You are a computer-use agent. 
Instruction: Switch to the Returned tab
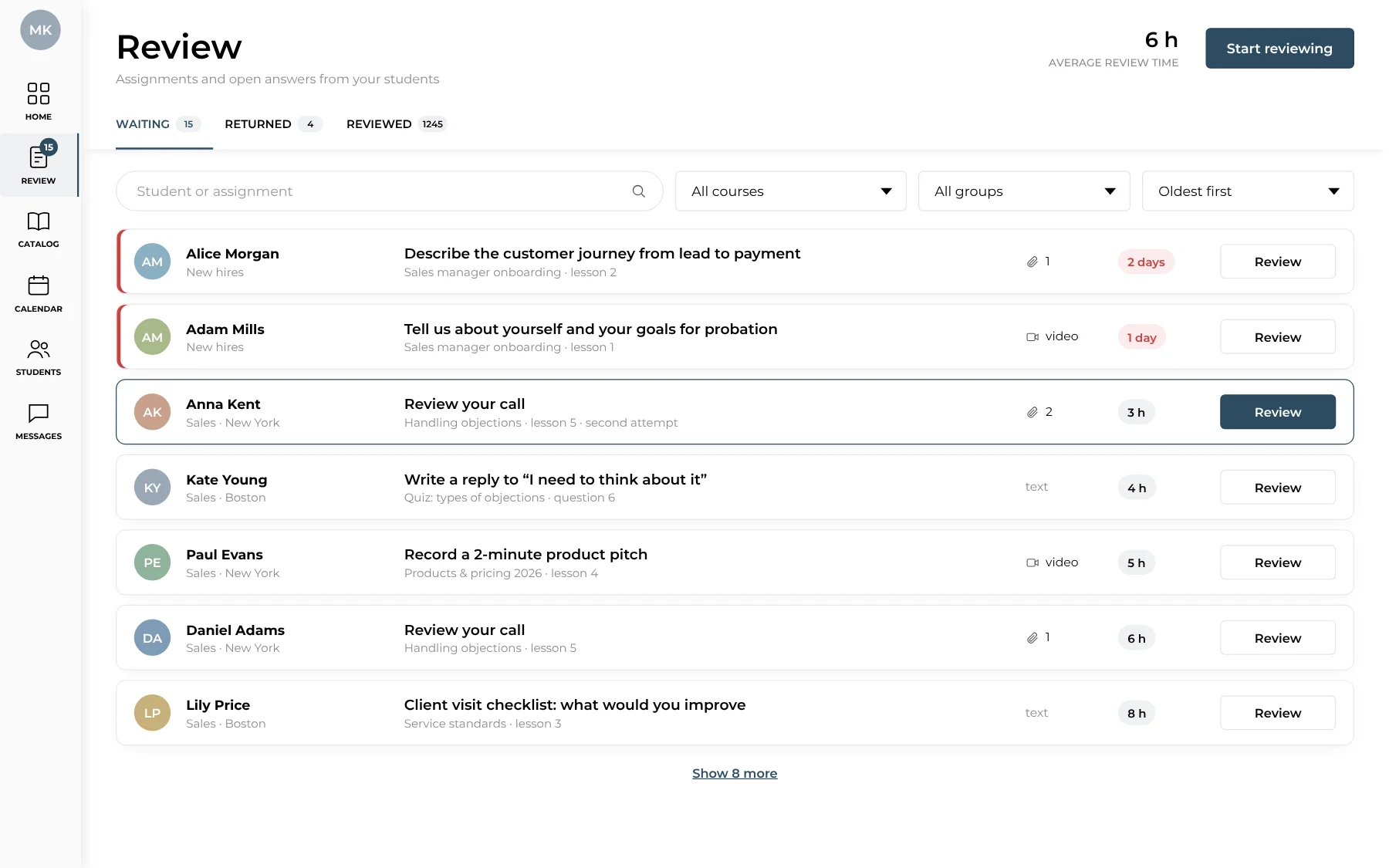pyautogui.click(x=273, y=124)
